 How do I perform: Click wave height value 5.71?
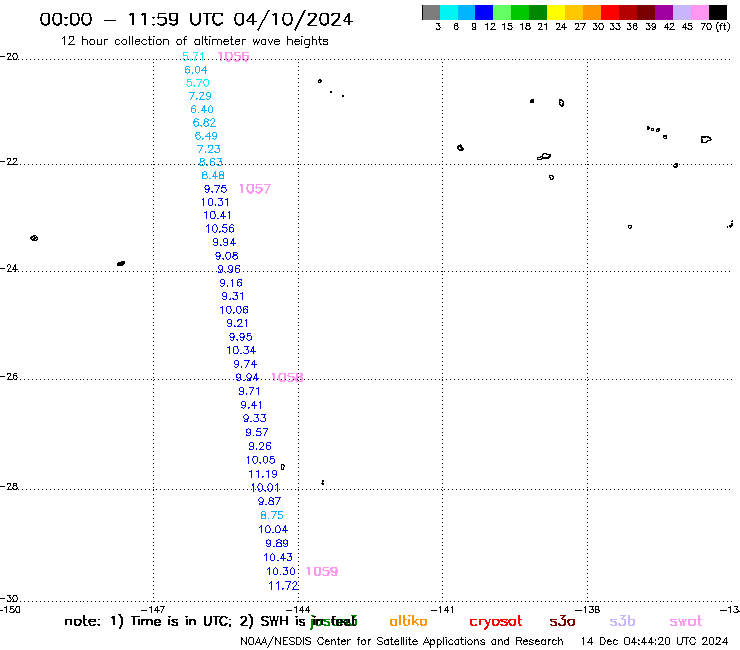193,56
